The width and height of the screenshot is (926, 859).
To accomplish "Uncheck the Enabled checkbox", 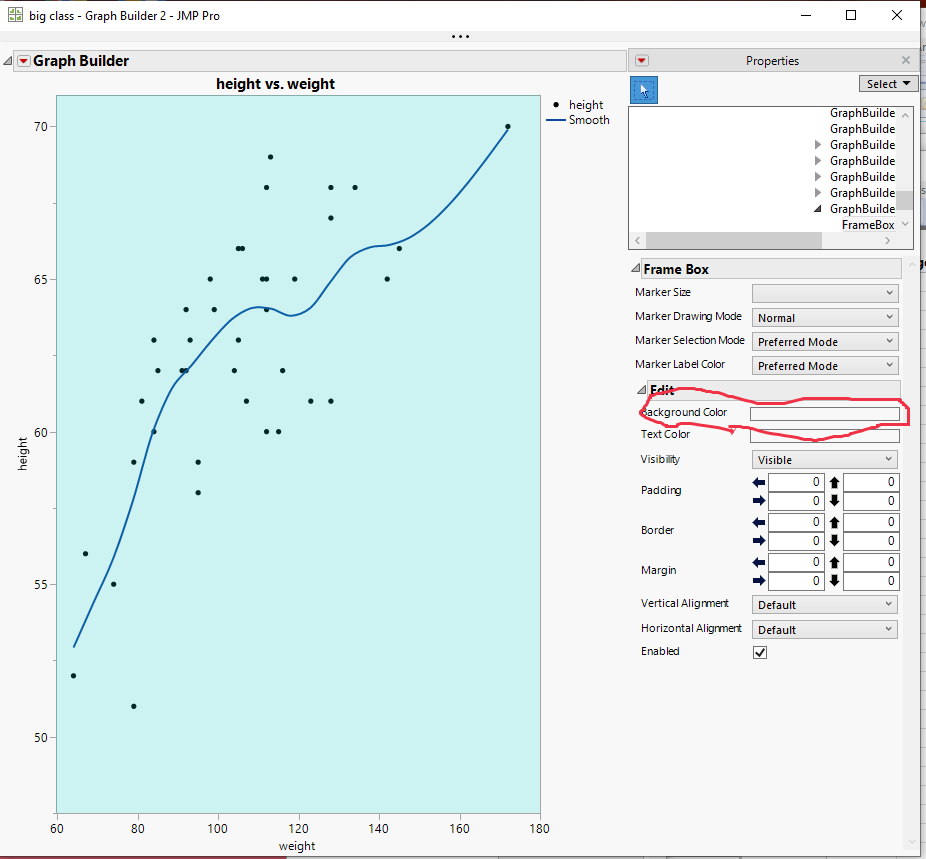I will tap(760, 652).
